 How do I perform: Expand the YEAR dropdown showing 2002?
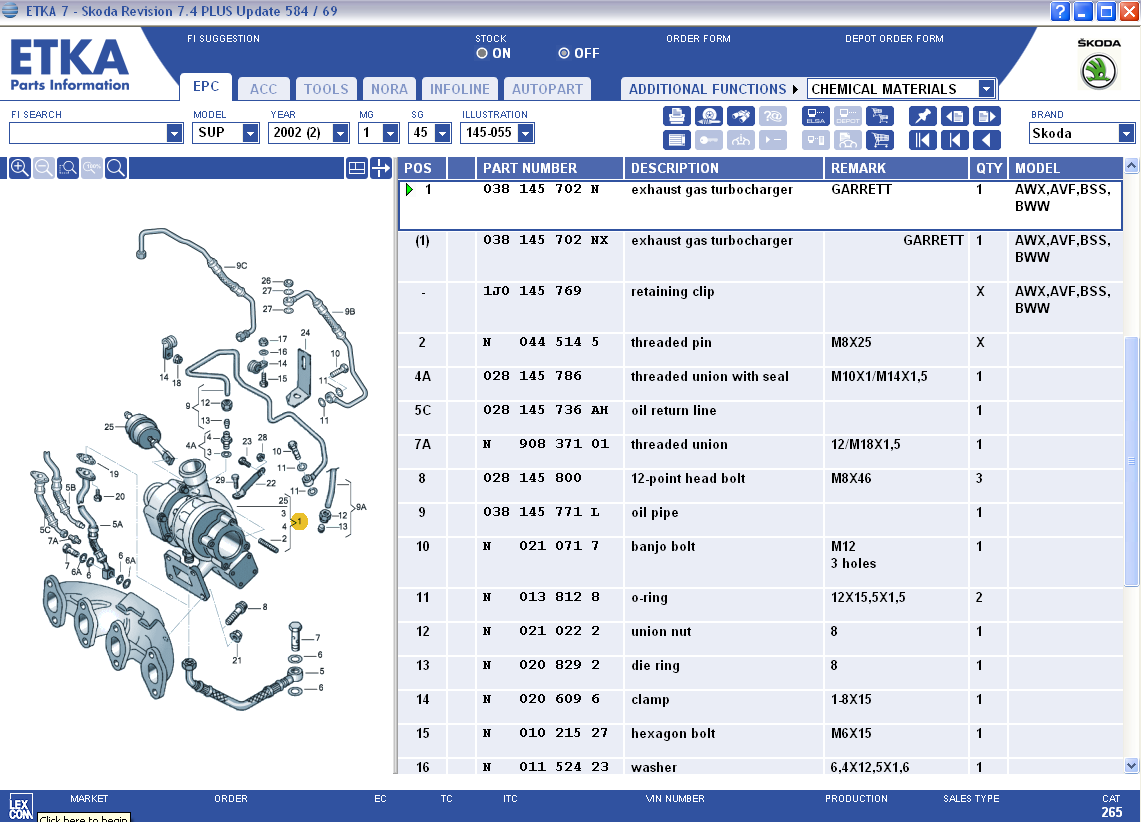pyautogui.click(x=340, y=133)
